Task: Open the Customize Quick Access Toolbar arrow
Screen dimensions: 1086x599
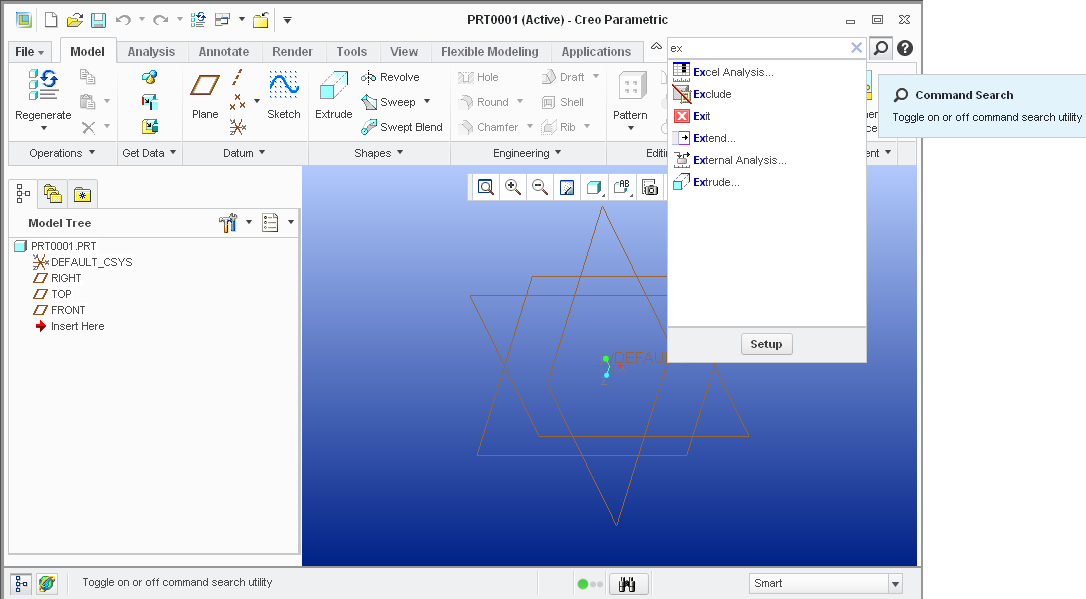Action: [287, 20]
